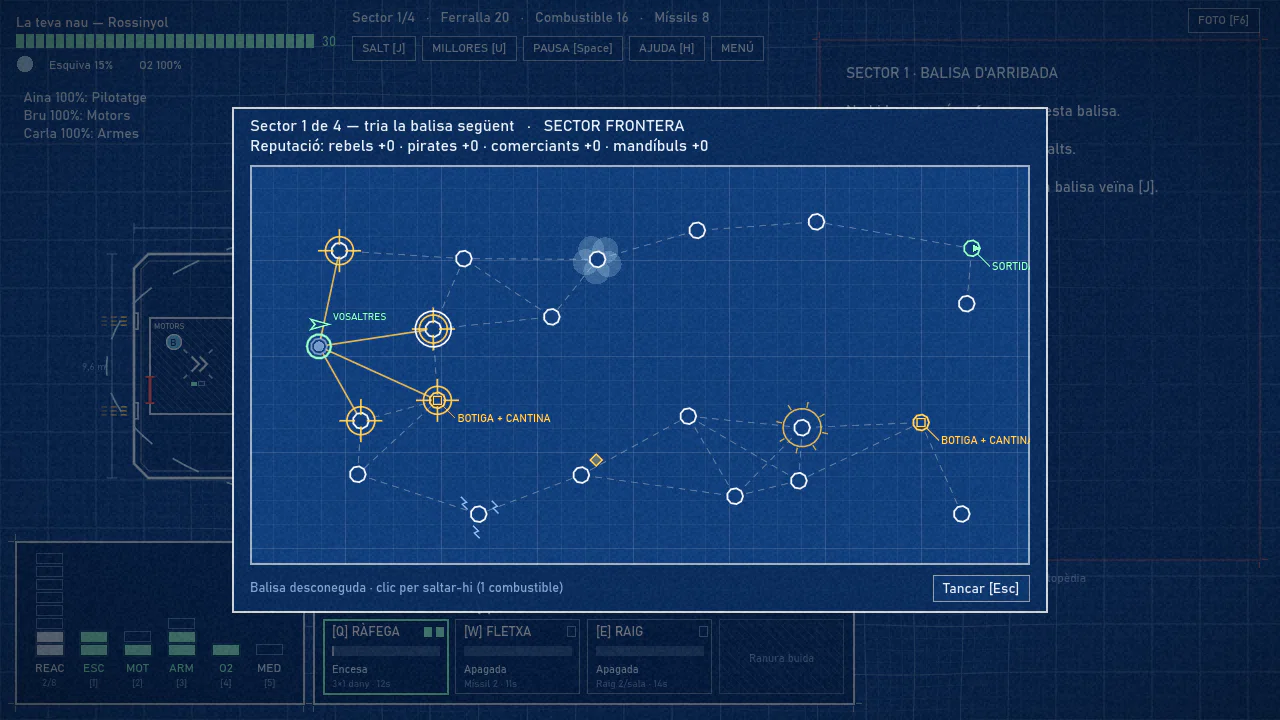Select the beacon inside the nebula cloud
This screenshot has height=720, width=1280.
(597, 260)
